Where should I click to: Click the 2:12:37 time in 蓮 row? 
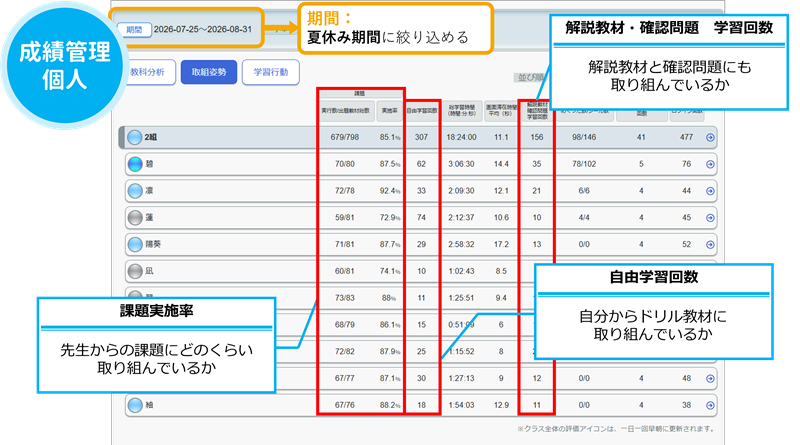coord(461,218)
